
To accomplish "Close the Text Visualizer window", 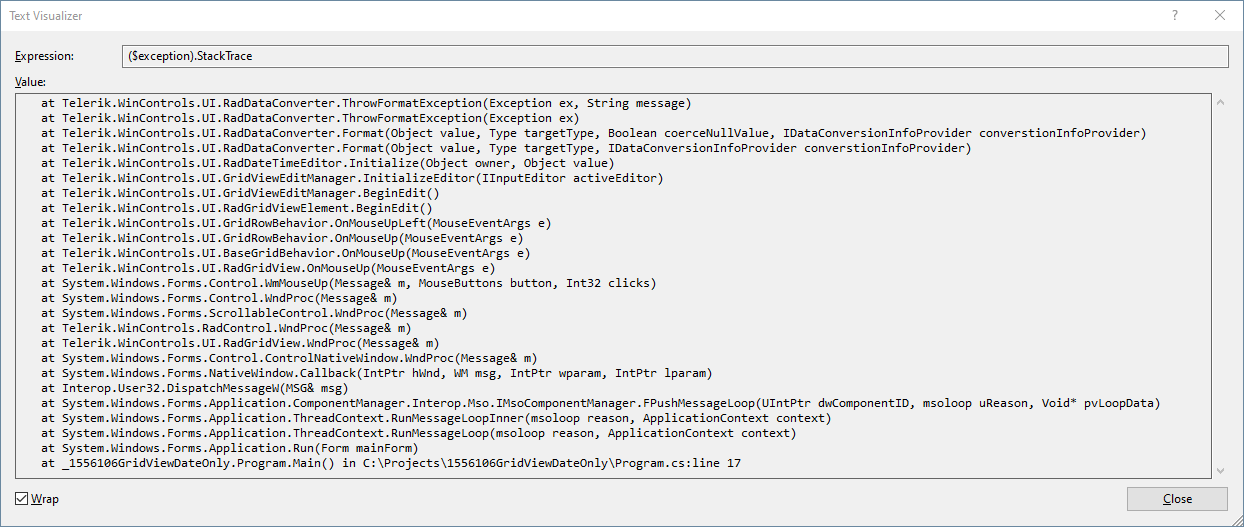I will pos(1220,16).
